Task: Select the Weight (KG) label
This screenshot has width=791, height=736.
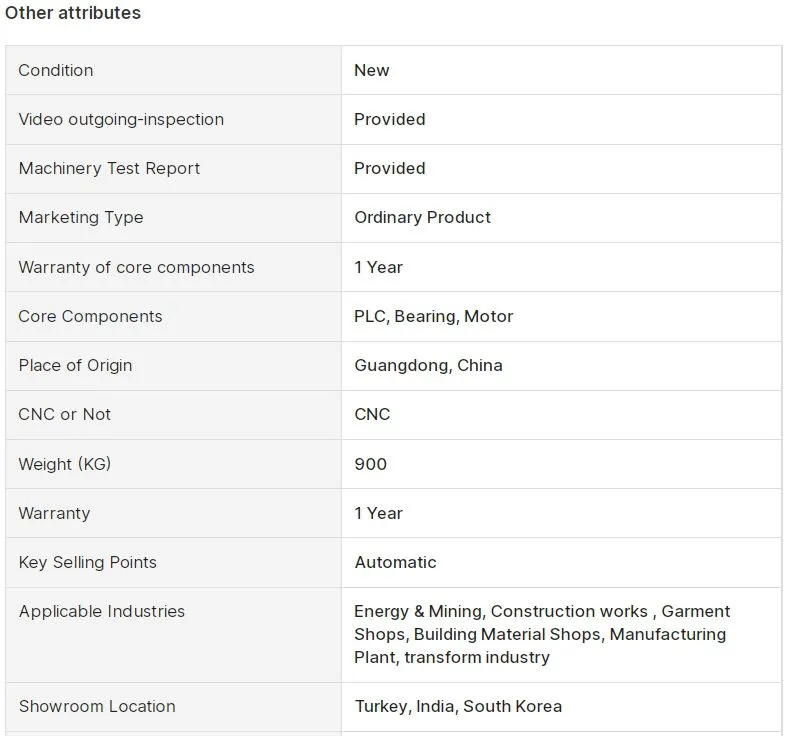Action: point(65,464)
